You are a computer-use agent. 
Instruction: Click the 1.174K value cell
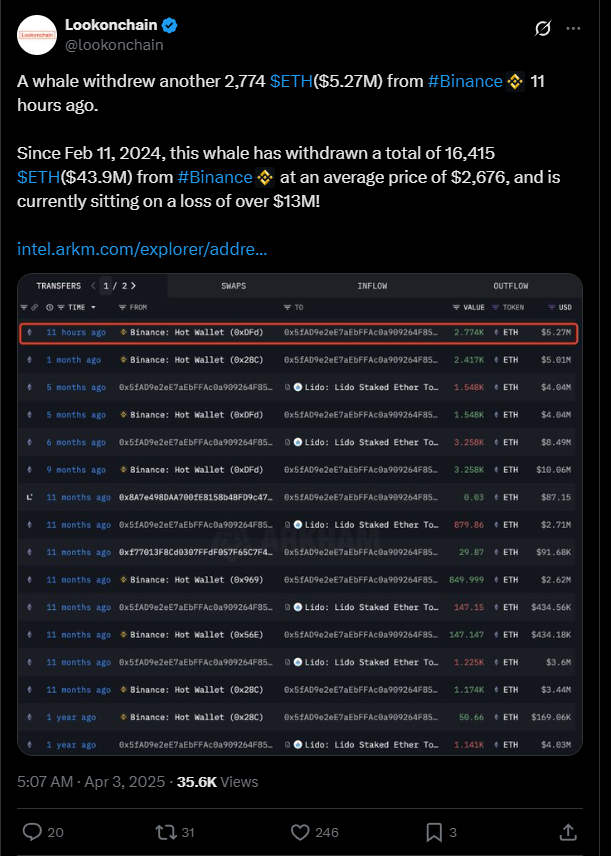tap(469, 690)
